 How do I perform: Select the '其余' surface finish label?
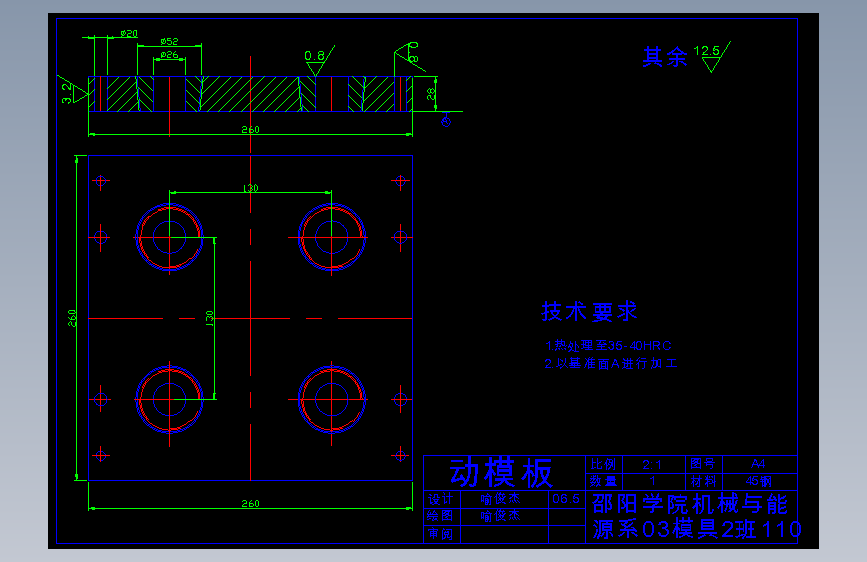(x=665, y=56)
